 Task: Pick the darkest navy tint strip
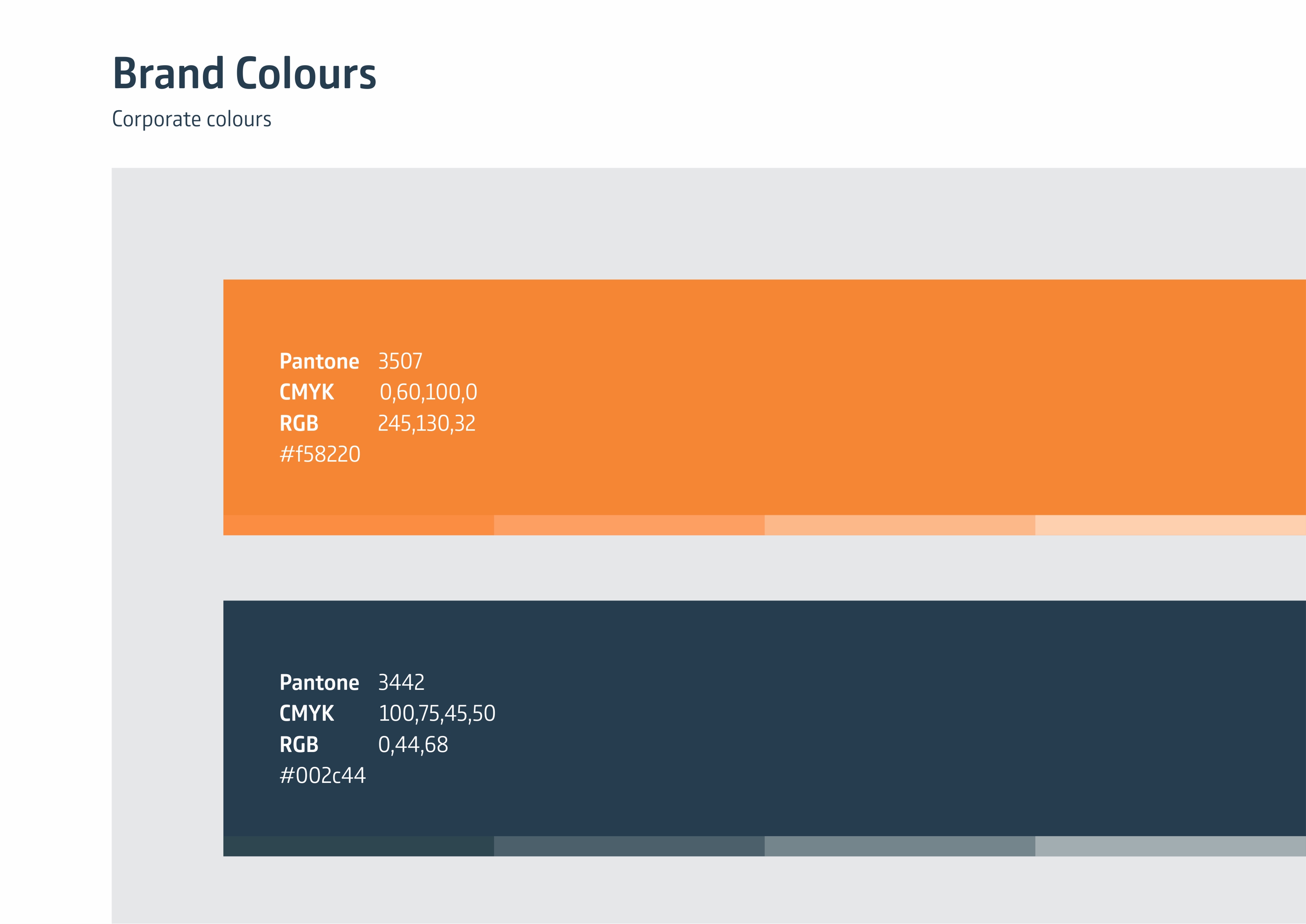pos(359,846)
